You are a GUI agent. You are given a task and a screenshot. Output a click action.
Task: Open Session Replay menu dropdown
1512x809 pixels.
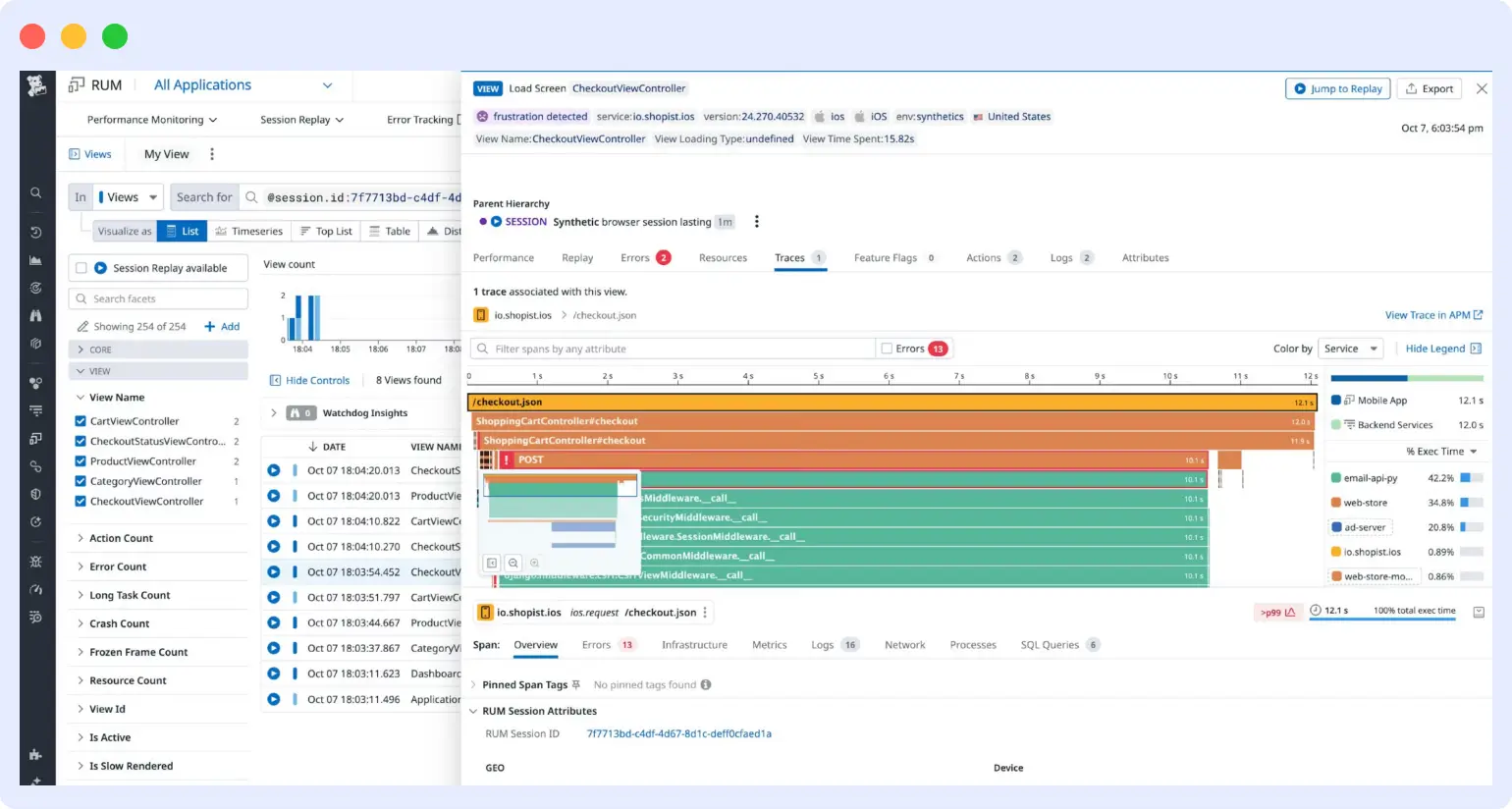(302, 120)
